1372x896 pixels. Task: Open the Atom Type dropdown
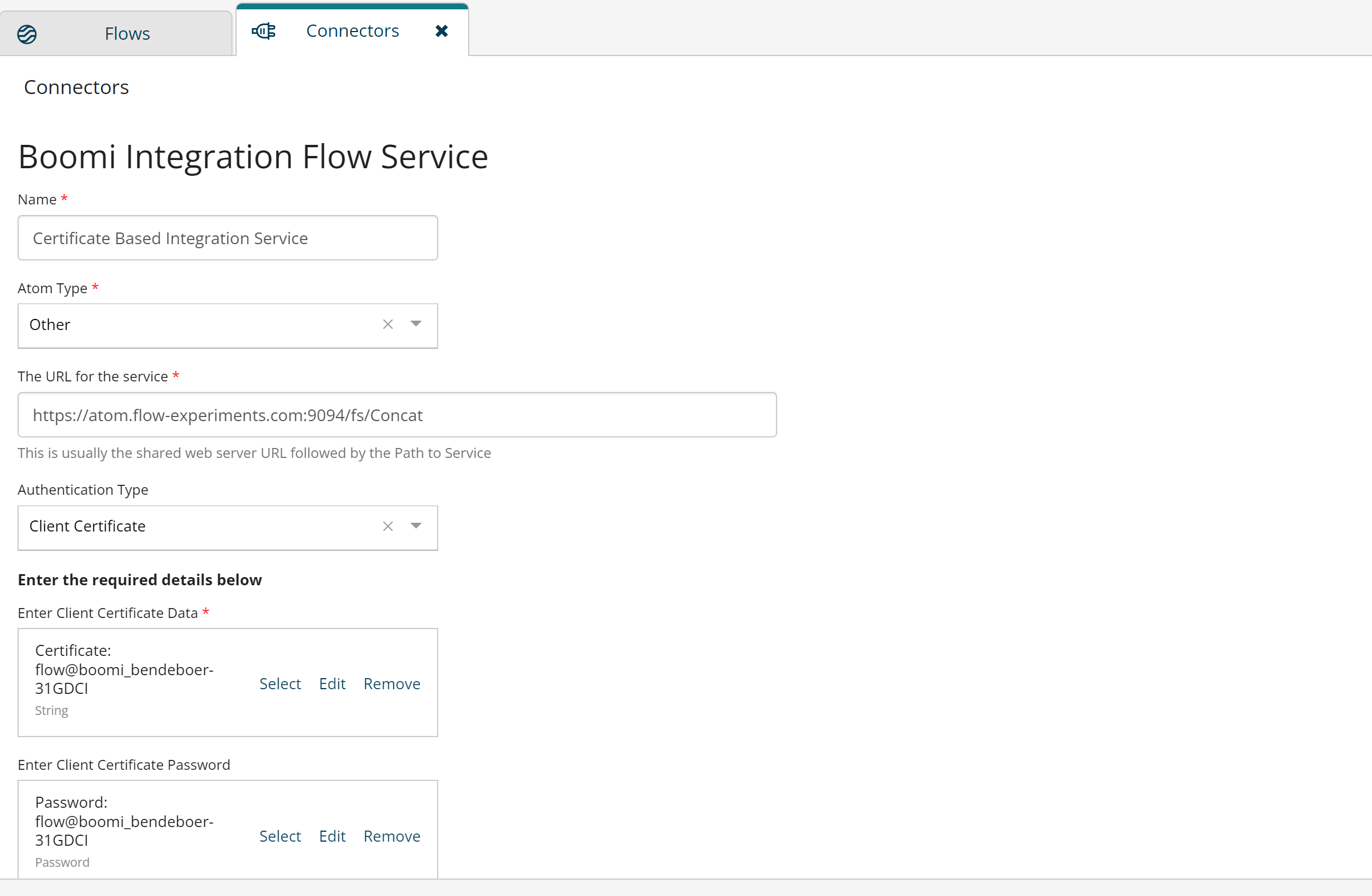click(416, 325)
